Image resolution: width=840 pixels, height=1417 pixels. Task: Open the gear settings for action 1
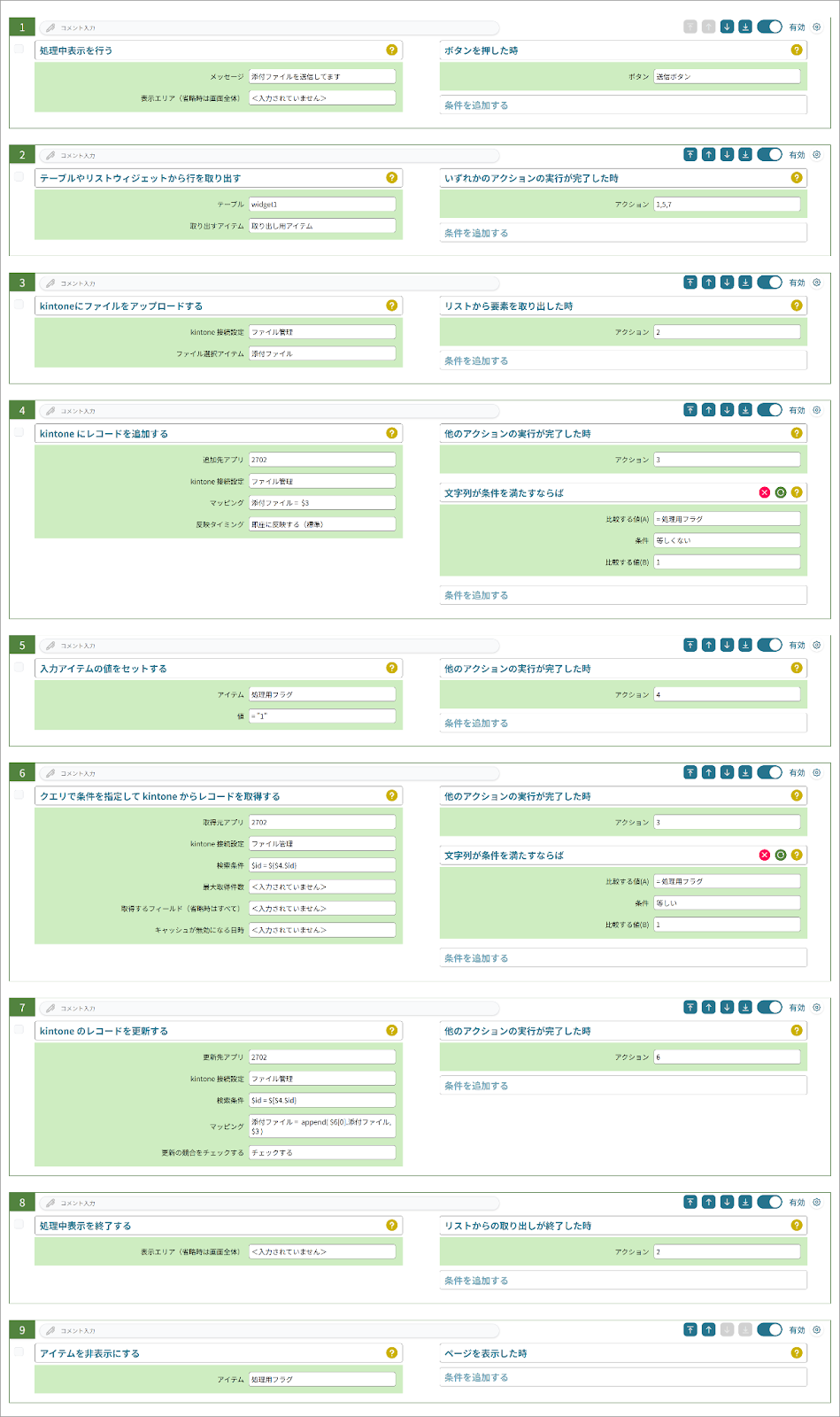click(x=817, y=27)
